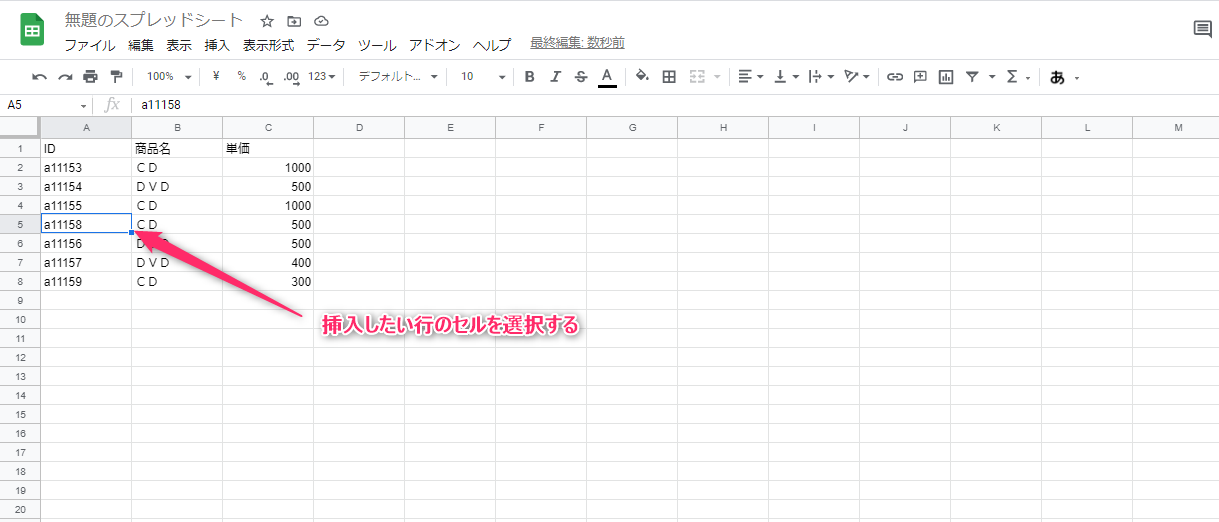1219x522 pixels.
Task: Select cell containing a11157
Action: (x=86, y=262)
